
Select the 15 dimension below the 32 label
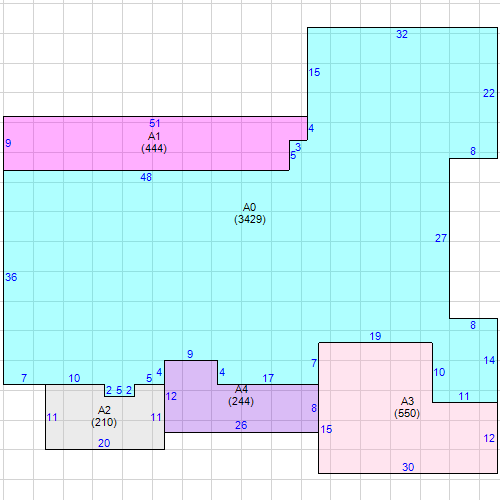314,72
